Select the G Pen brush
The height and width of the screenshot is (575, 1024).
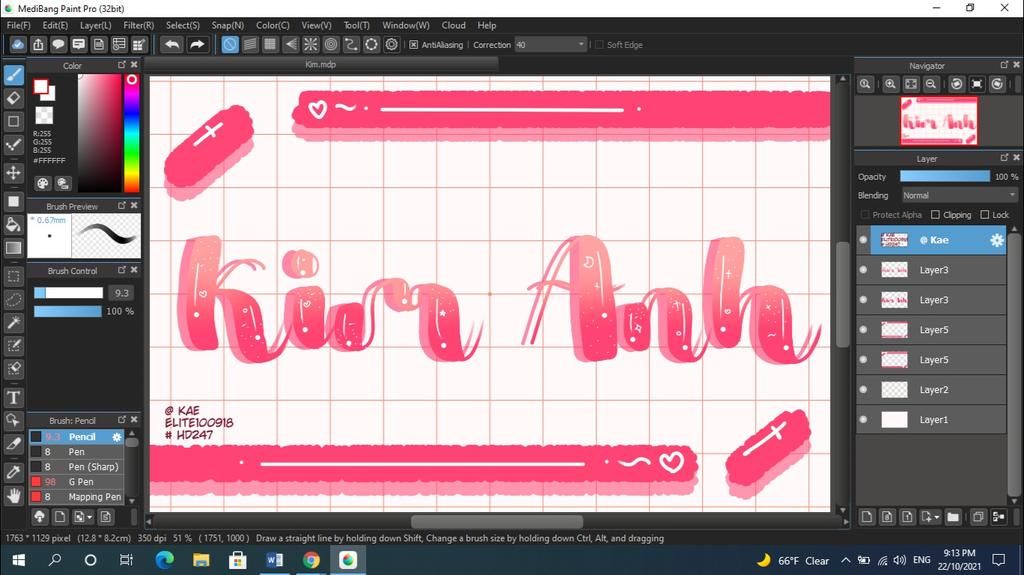tap(76, 482)
